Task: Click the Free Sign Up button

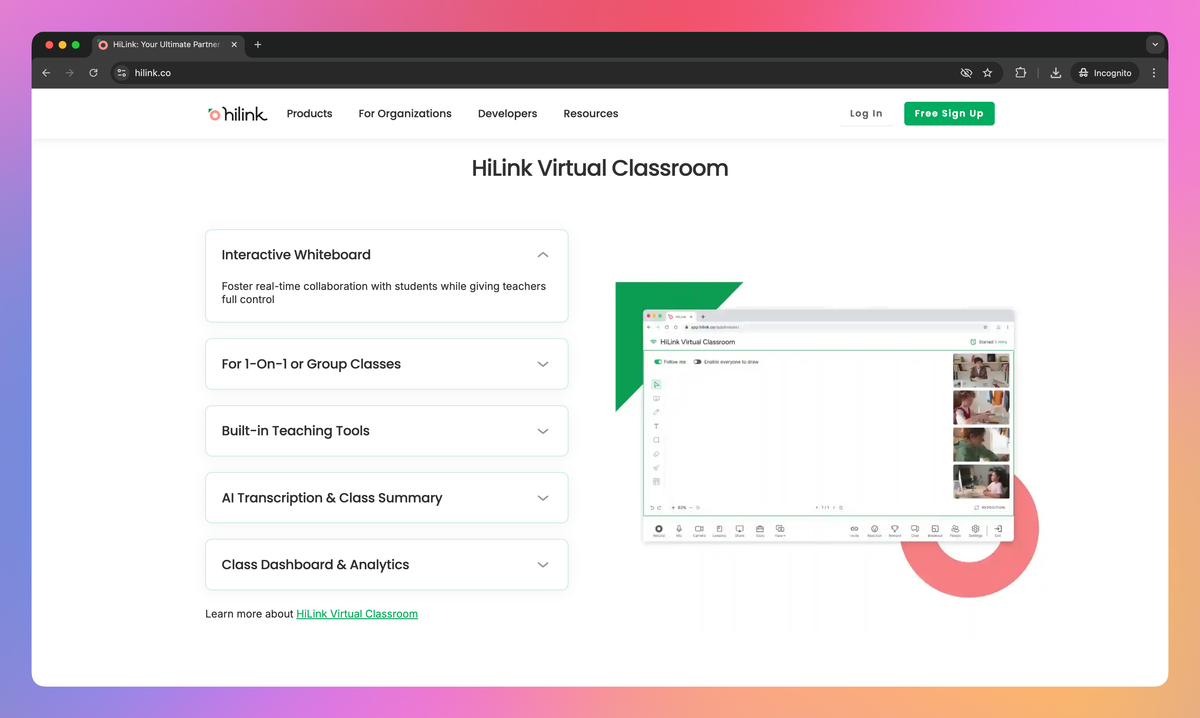Action: coord(949,114)
